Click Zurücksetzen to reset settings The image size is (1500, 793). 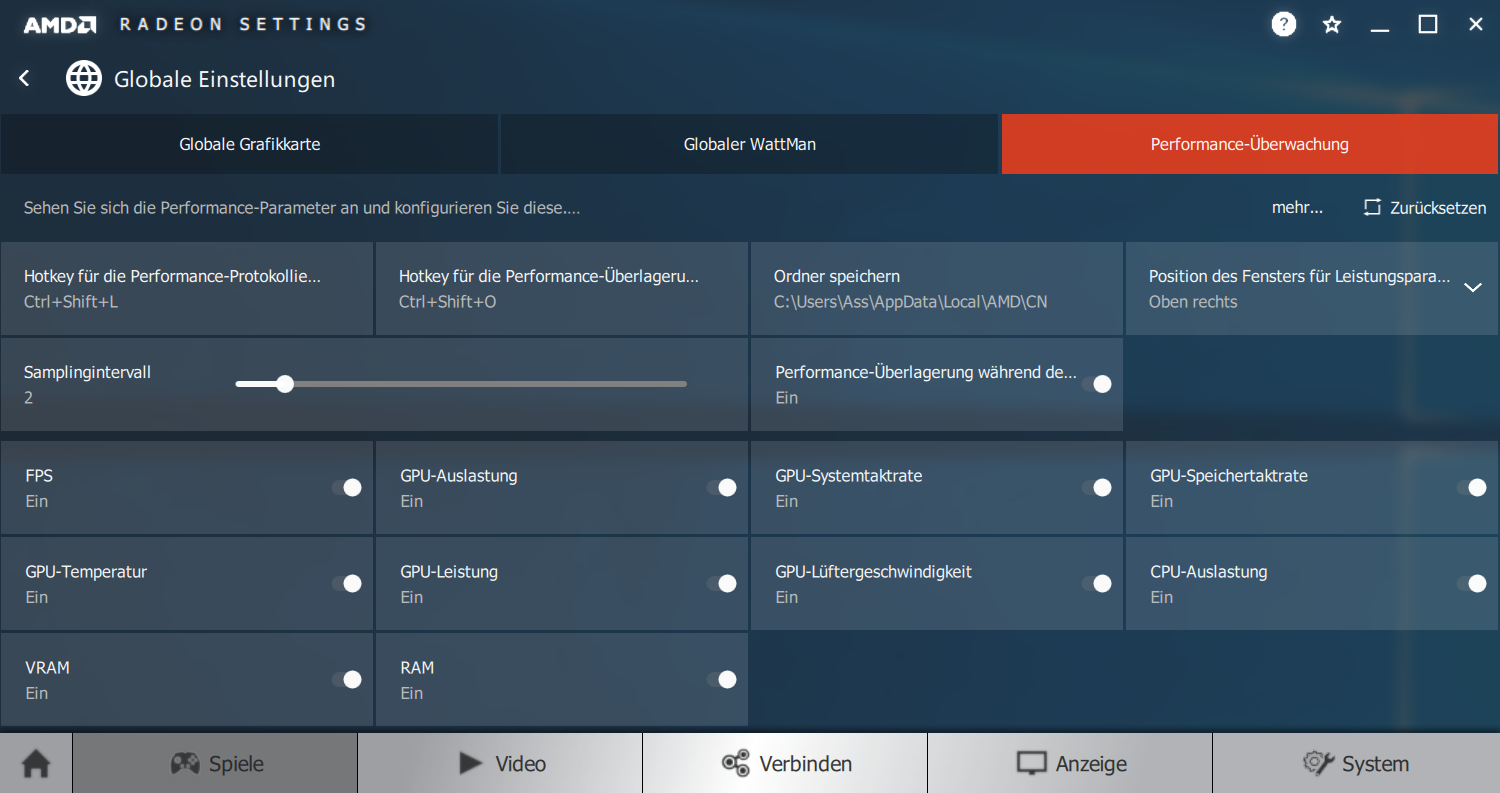[1425, 208]
